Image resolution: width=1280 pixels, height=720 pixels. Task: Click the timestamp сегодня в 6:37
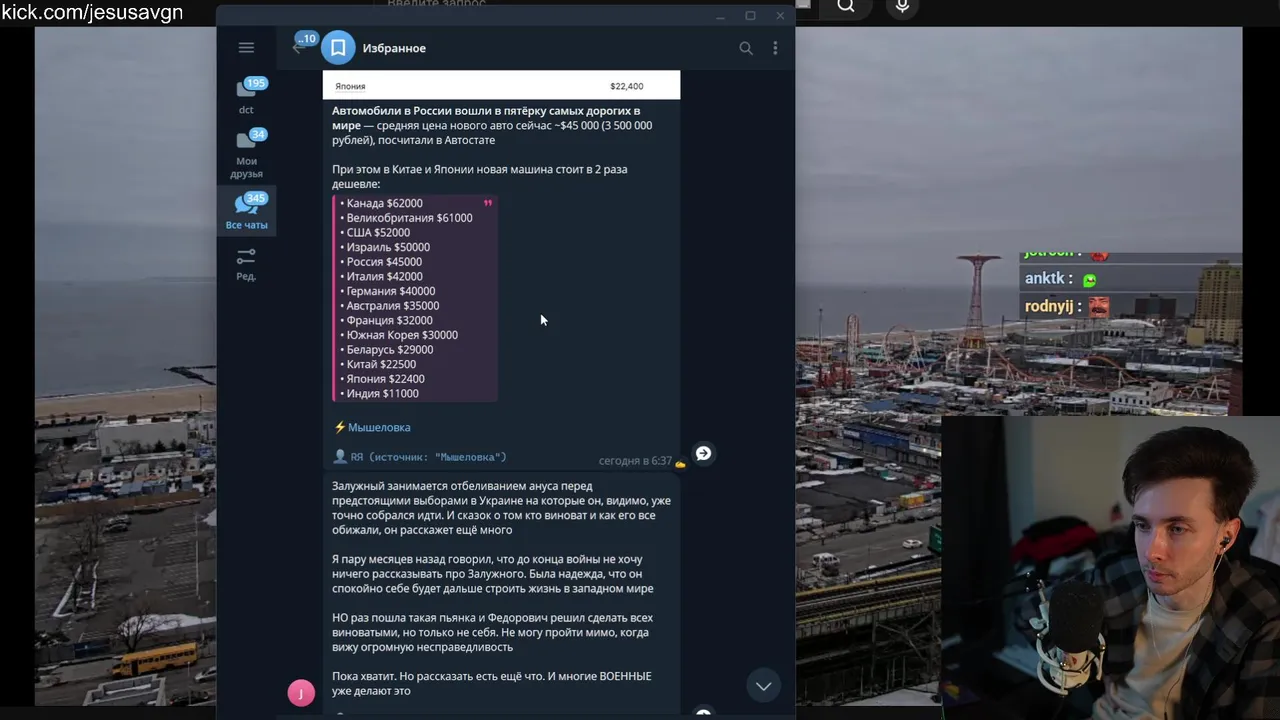click(x=635, y=461)
